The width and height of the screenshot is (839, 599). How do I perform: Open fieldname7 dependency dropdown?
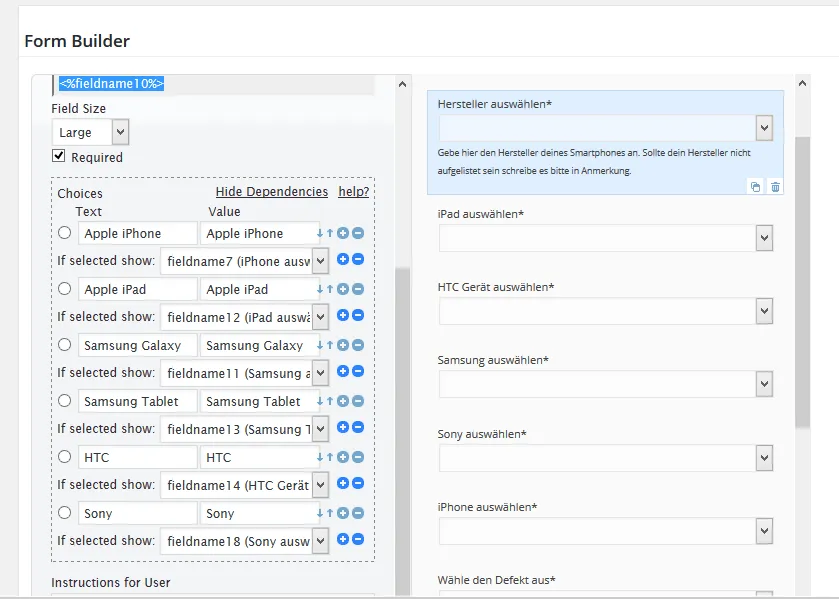coord(245,261)
